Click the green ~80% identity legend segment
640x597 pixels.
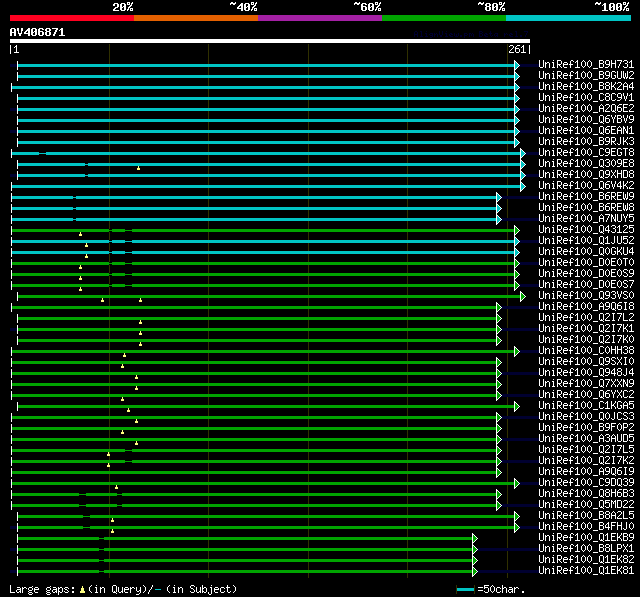coord(444,18)
